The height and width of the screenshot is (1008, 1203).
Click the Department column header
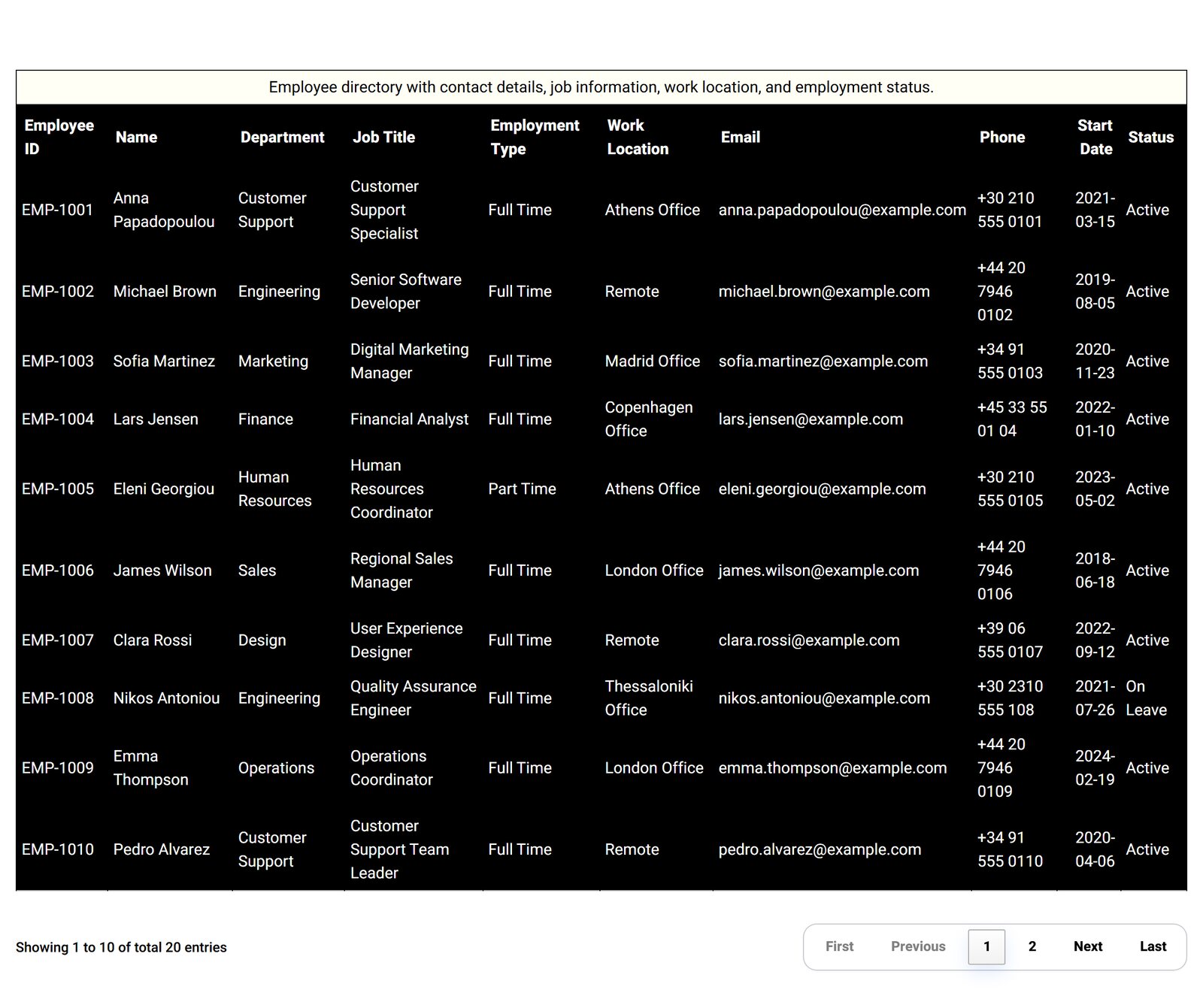point(289,137)
